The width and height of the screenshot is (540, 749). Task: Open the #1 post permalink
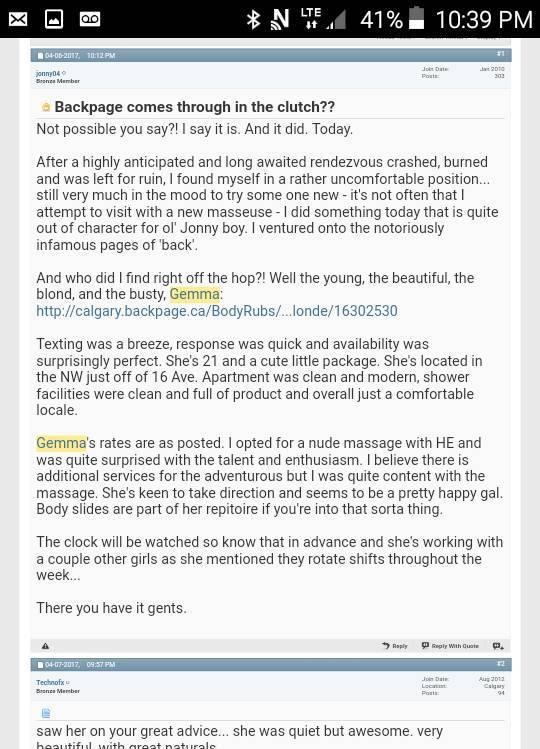[x=500, y=54]
